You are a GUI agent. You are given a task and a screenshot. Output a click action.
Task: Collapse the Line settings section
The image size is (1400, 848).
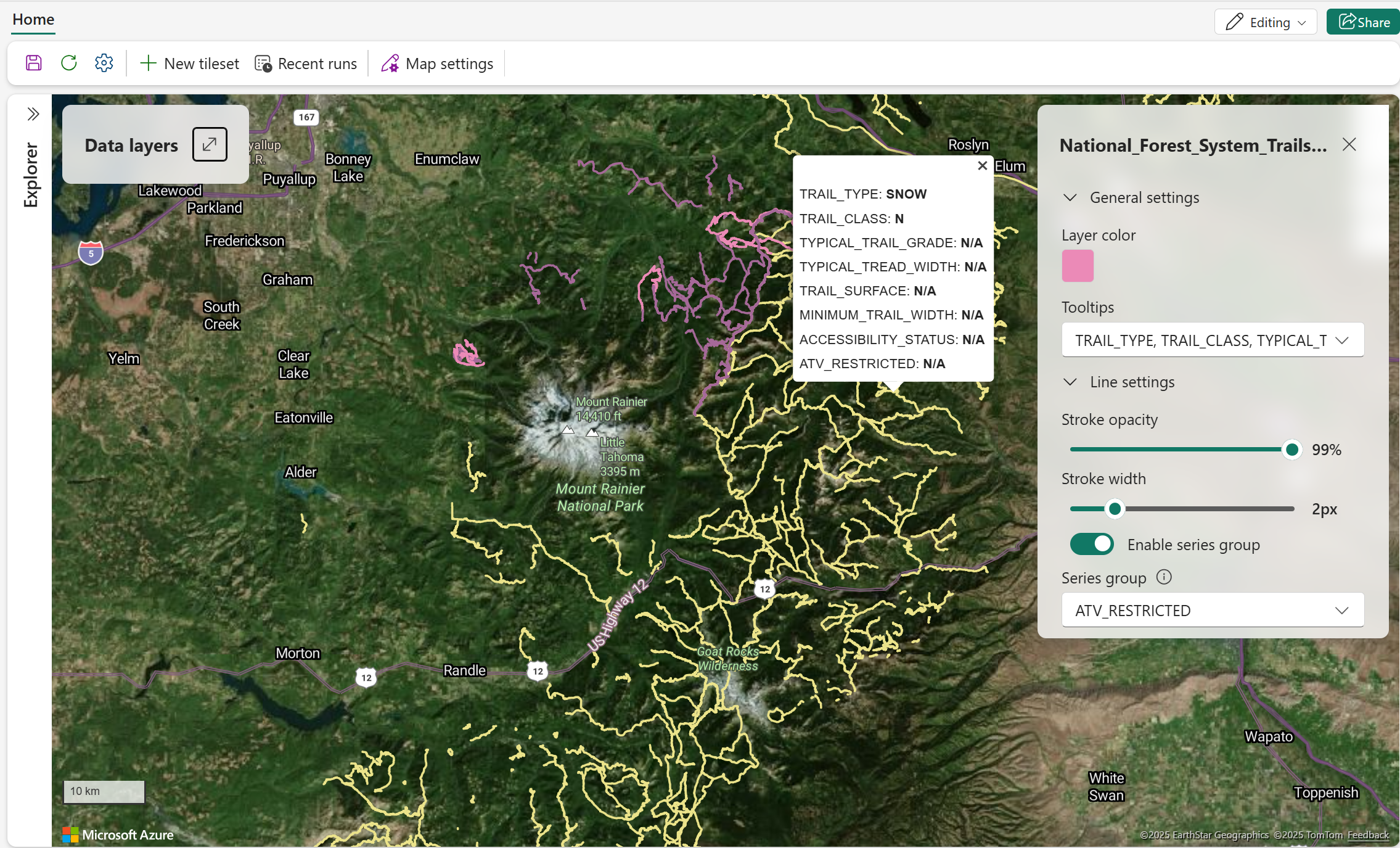click(1071, 382)
